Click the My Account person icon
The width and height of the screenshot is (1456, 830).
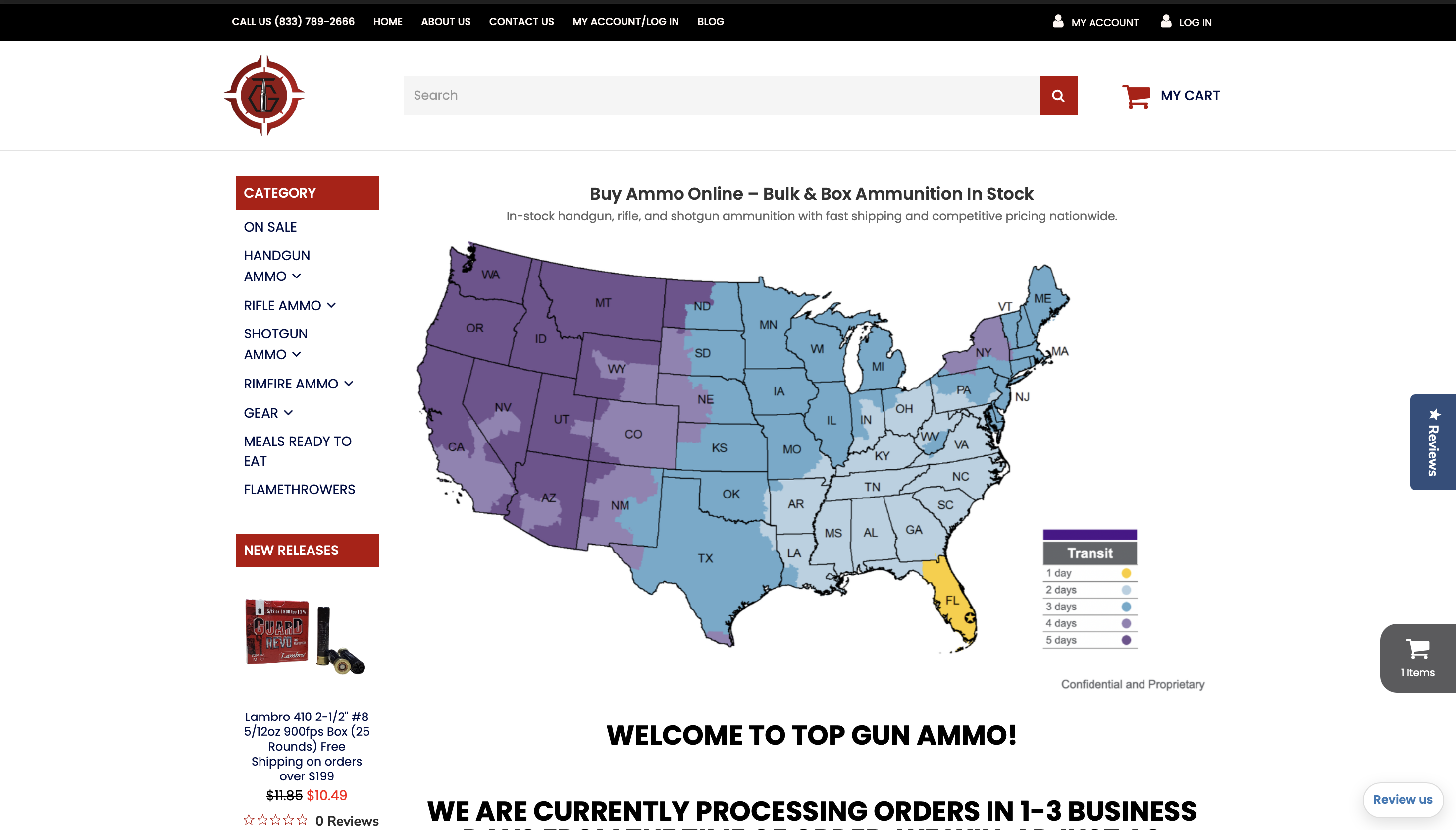pyautogui.click(x=1058, y=22)
